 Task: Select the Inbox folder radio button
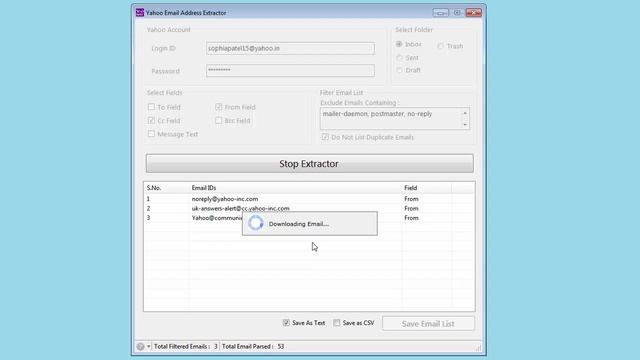pyautogui.click(x=399, y=44)
